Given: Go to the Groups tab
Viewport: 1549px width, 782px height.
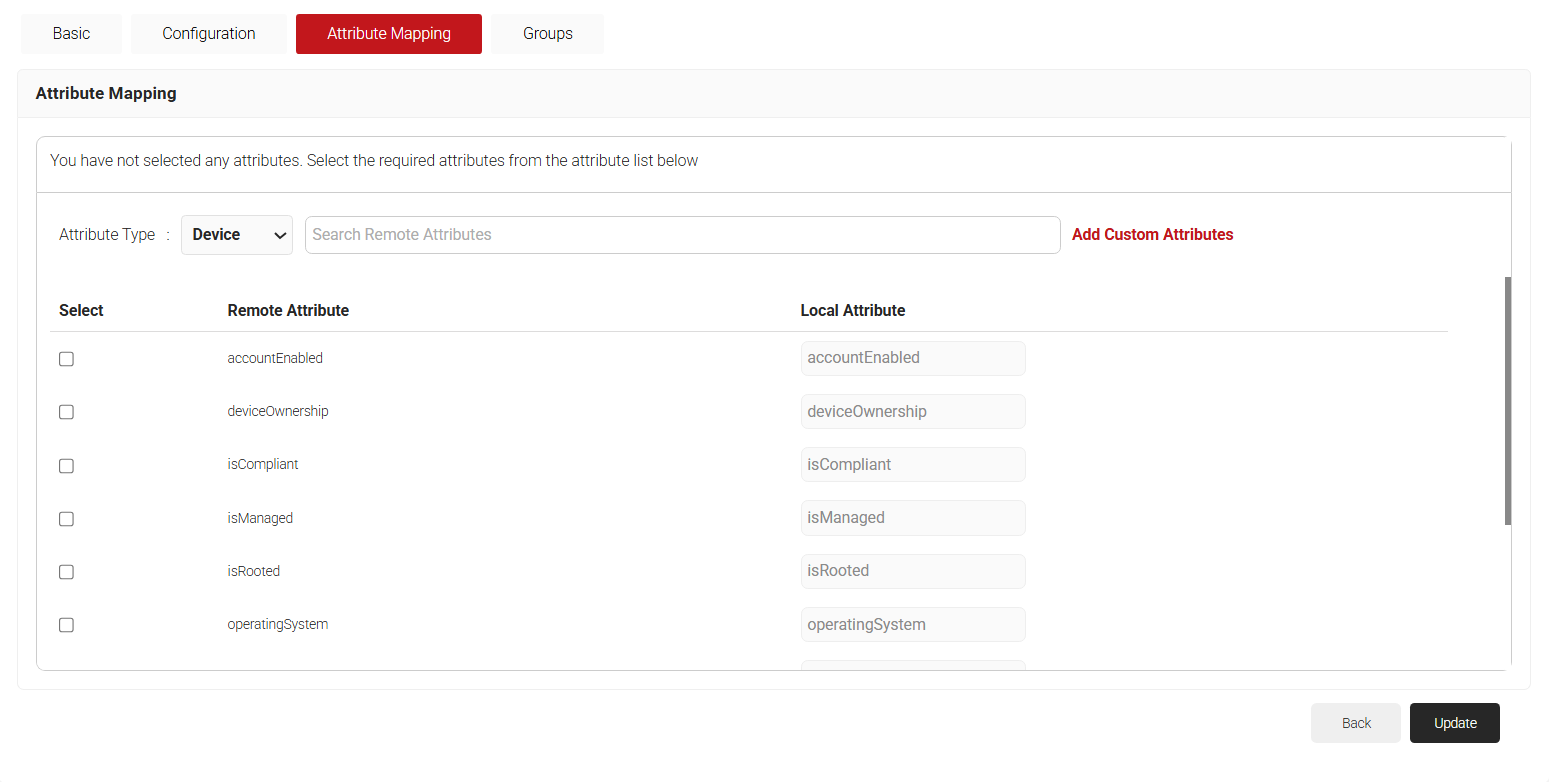Looking at the screenshot, I should pos(547,34).
